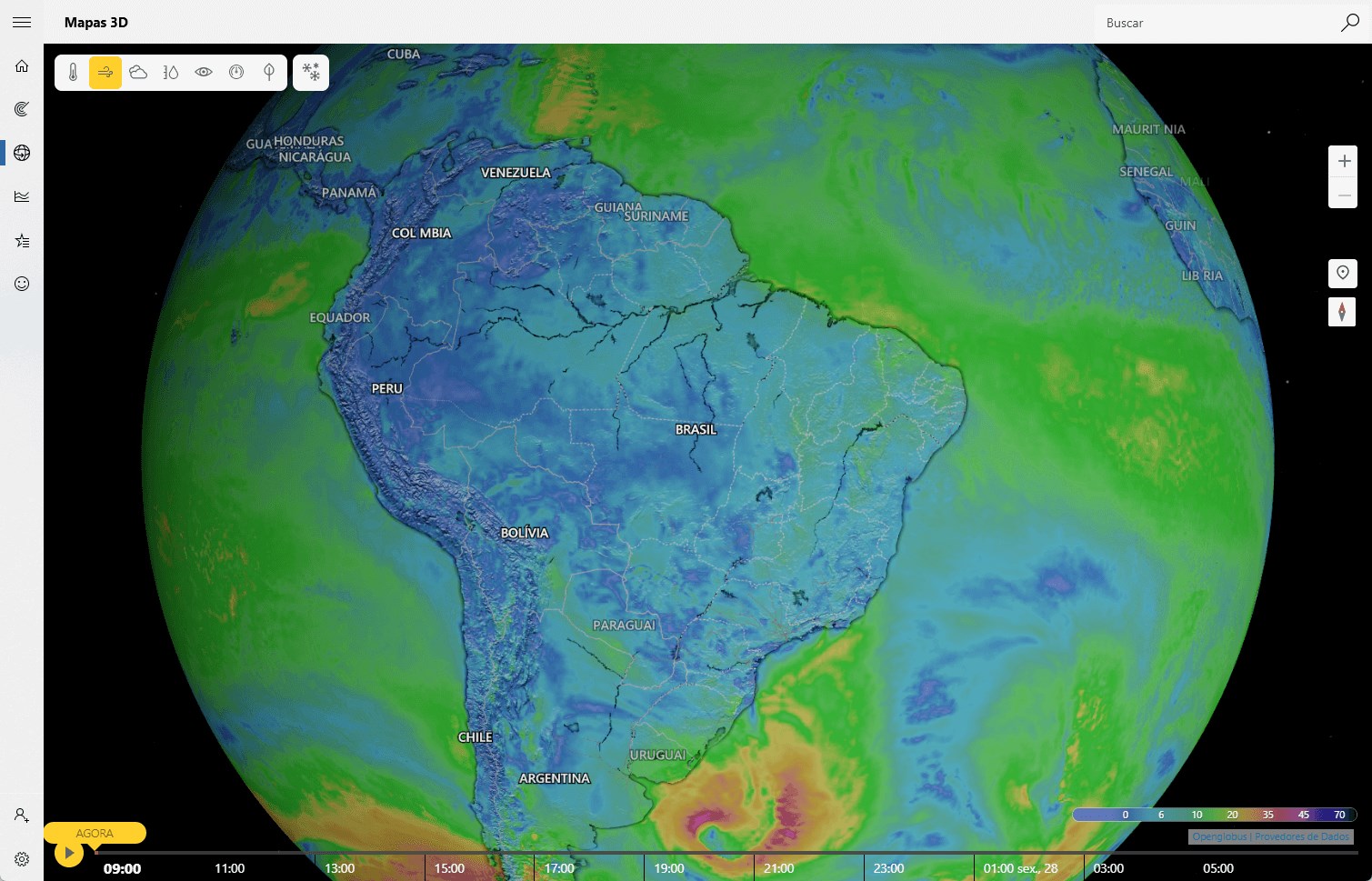
Task: Jump to 17:00 on the timeline
Action: (559, 868)
